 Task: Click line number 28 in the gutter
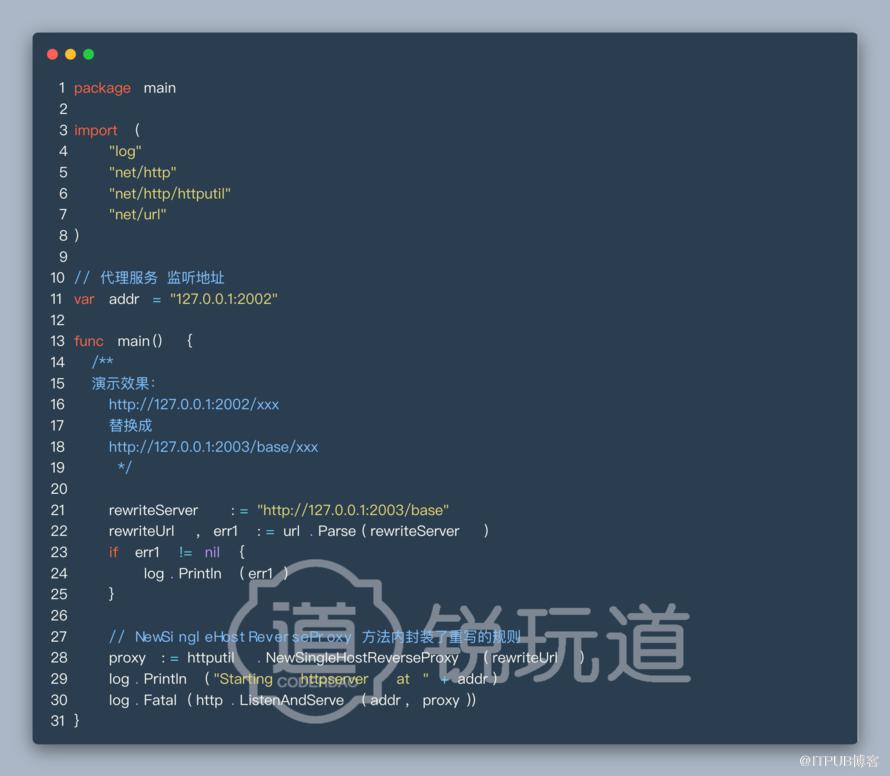(x=59, y=658)
